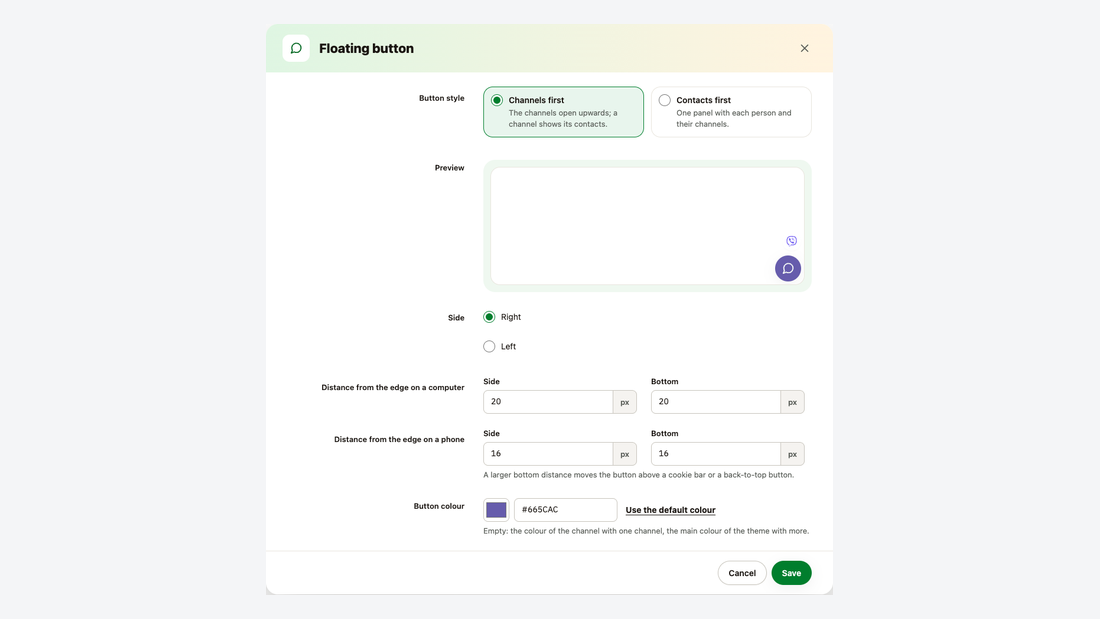Click the chat bubble icon in the header
This screenshot has width=1100, height=619.
click(296, 48)
